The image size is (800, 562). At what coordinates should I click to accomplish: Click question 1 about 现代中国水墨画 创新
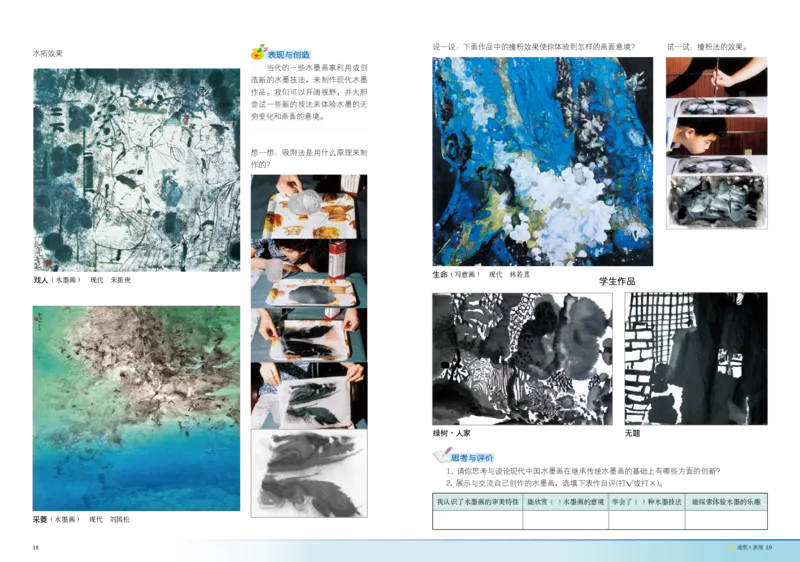tap(583, 471)
